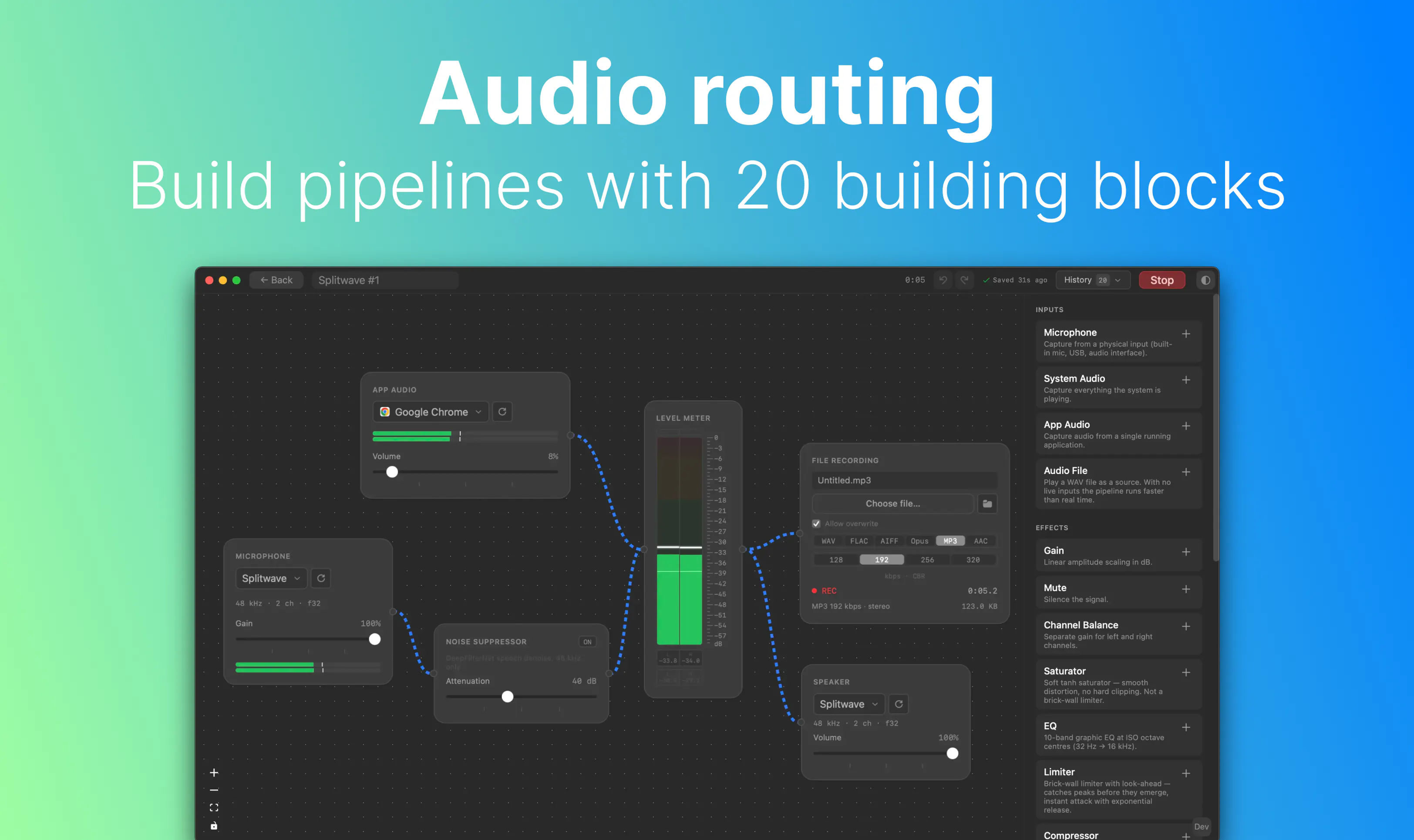The image size is (1414, 840).
Task: Click the Microphone node output port
Action: [x=393, y=612]
